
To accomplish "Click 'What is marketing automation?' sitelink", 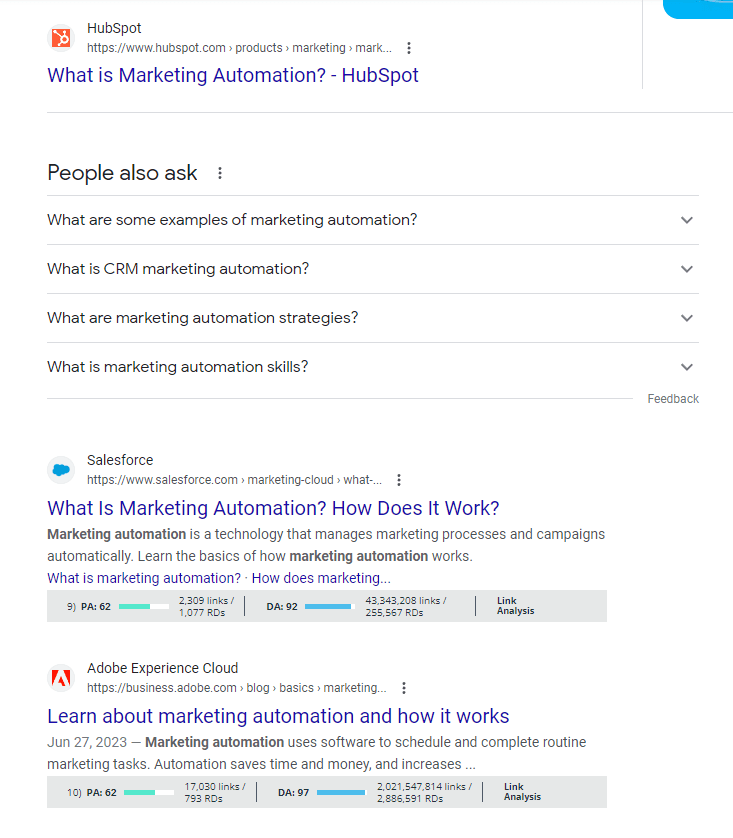I will point(143,578).
